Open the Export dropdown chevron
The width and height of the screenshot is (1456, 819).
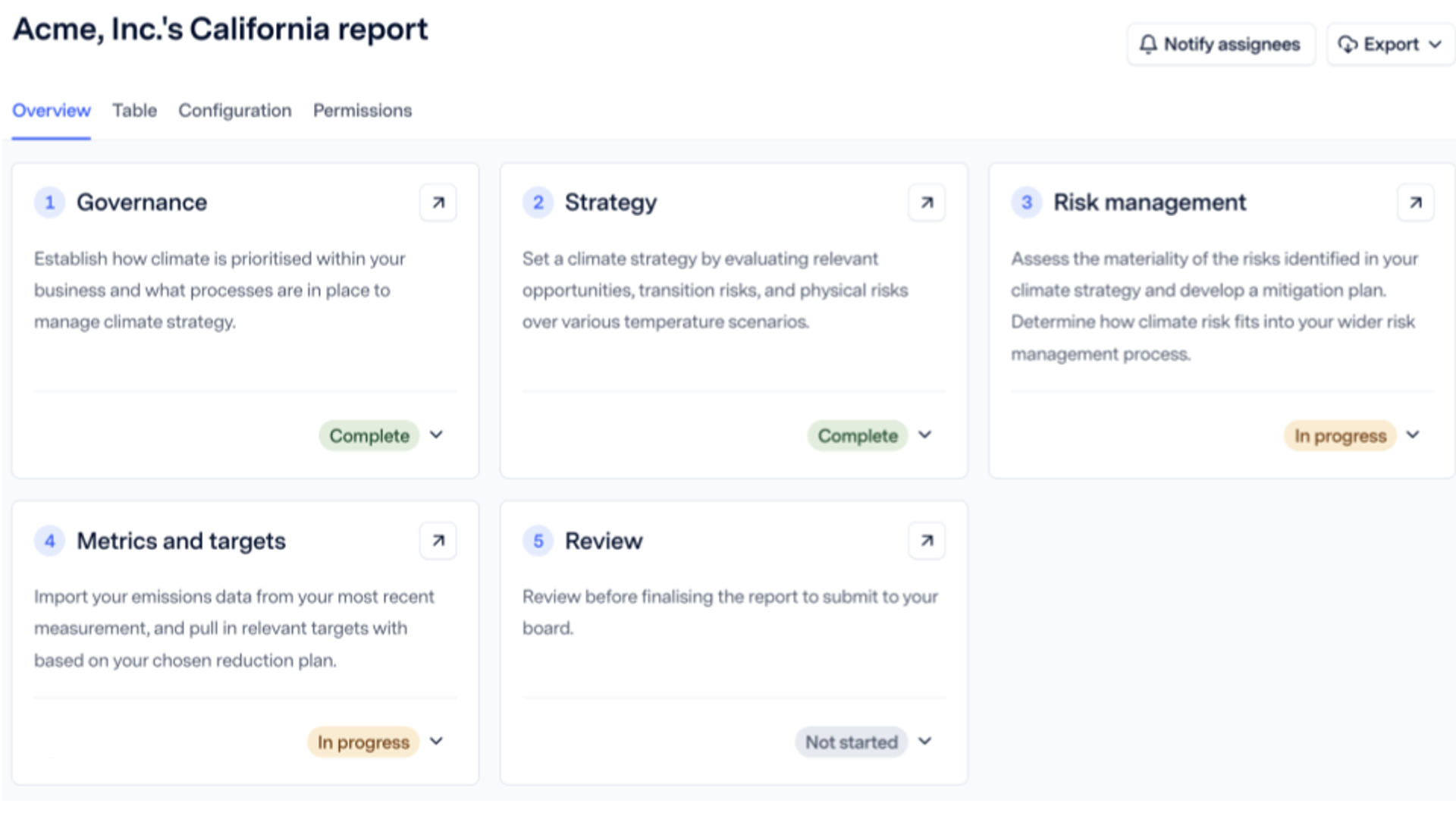pos(1435,45)
